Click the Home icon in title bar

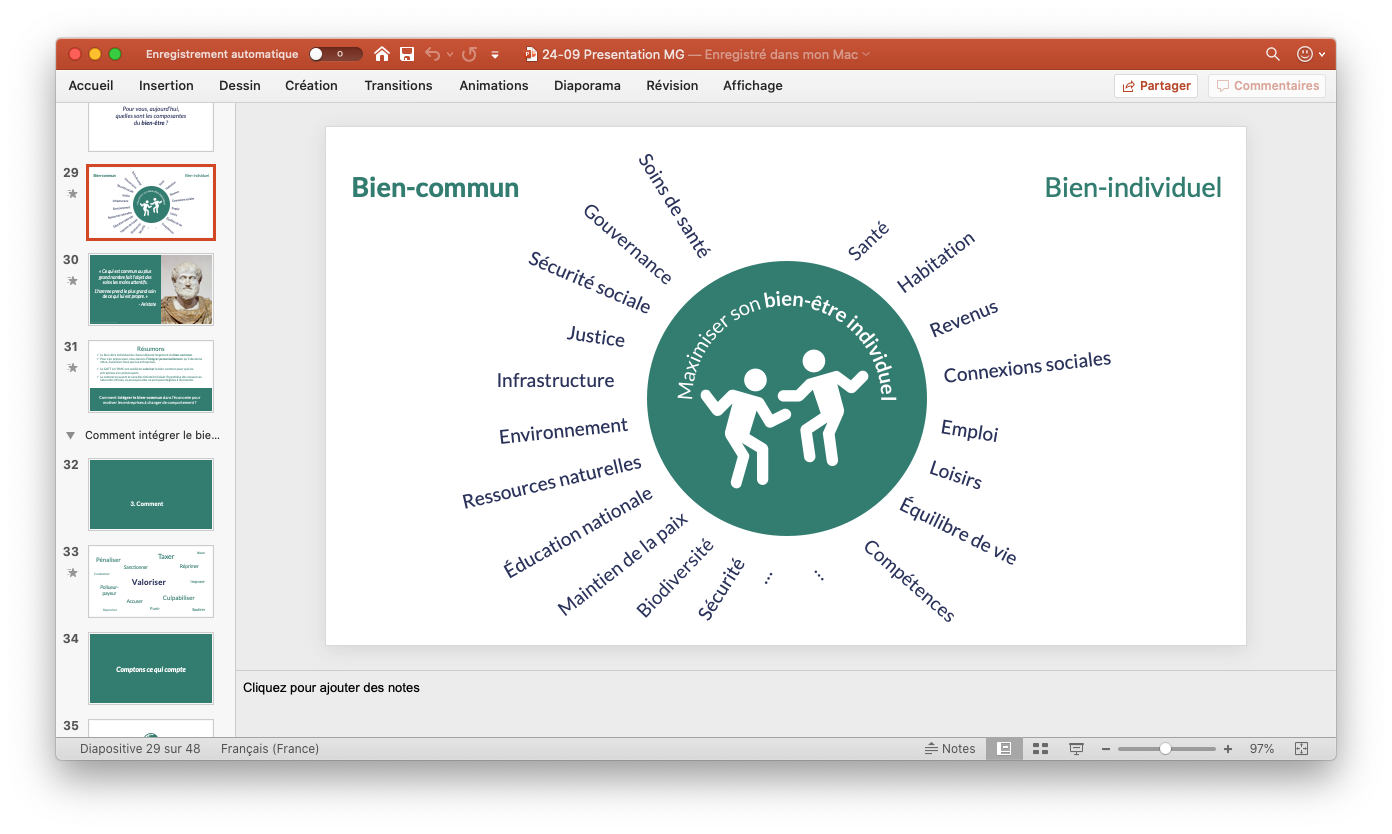click(382, 54)
